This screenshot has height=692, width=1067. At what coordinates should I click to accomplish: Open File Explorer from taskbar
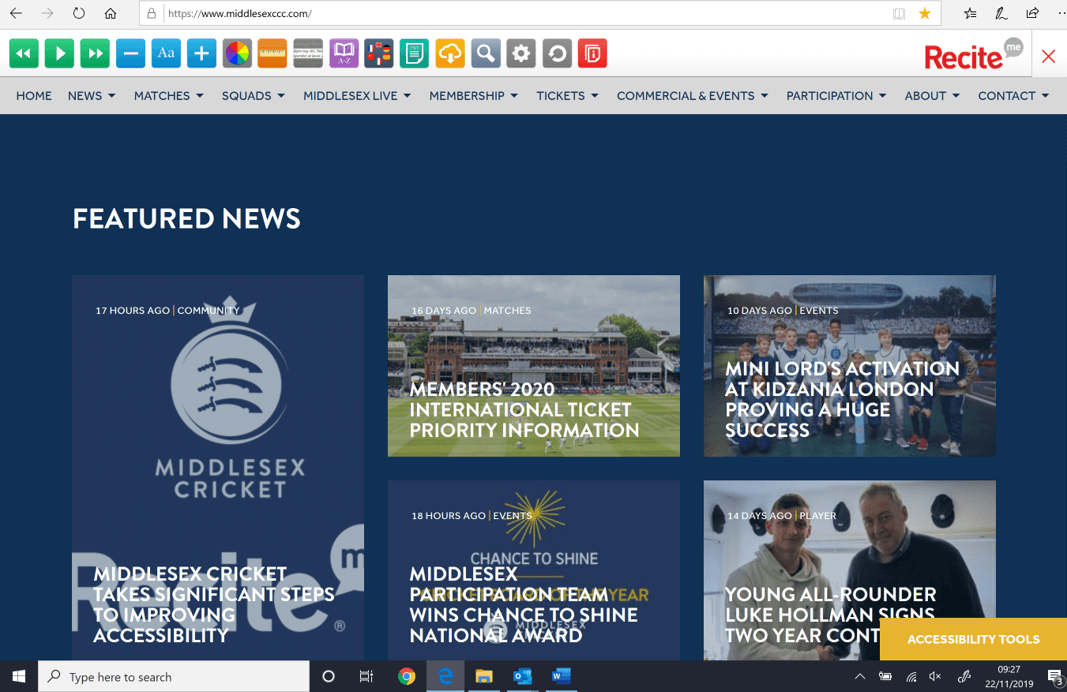484,676
